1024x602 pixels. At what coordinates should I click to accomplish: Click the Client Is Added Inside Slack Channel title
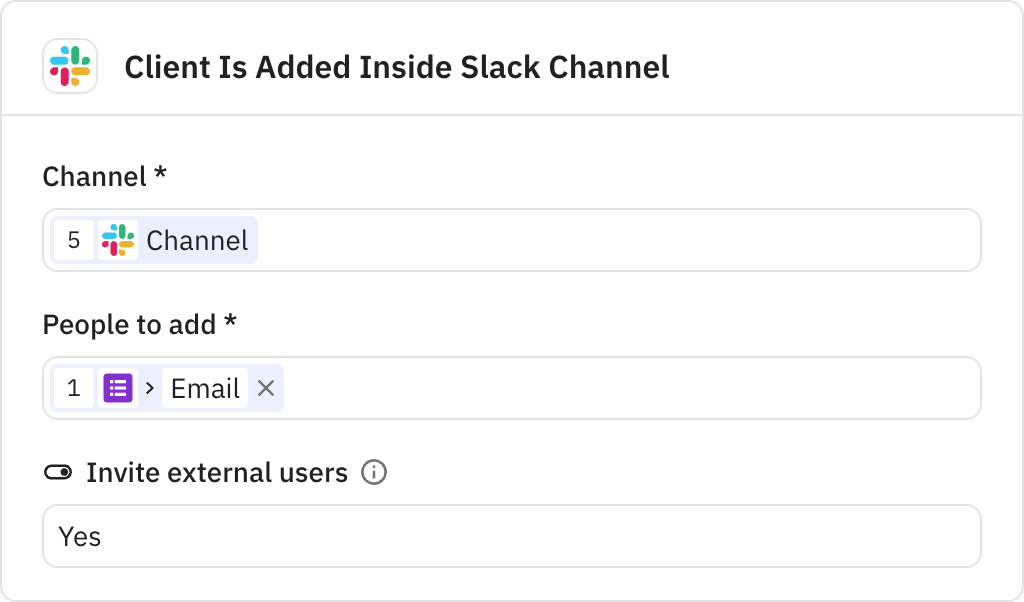point(396,68)
